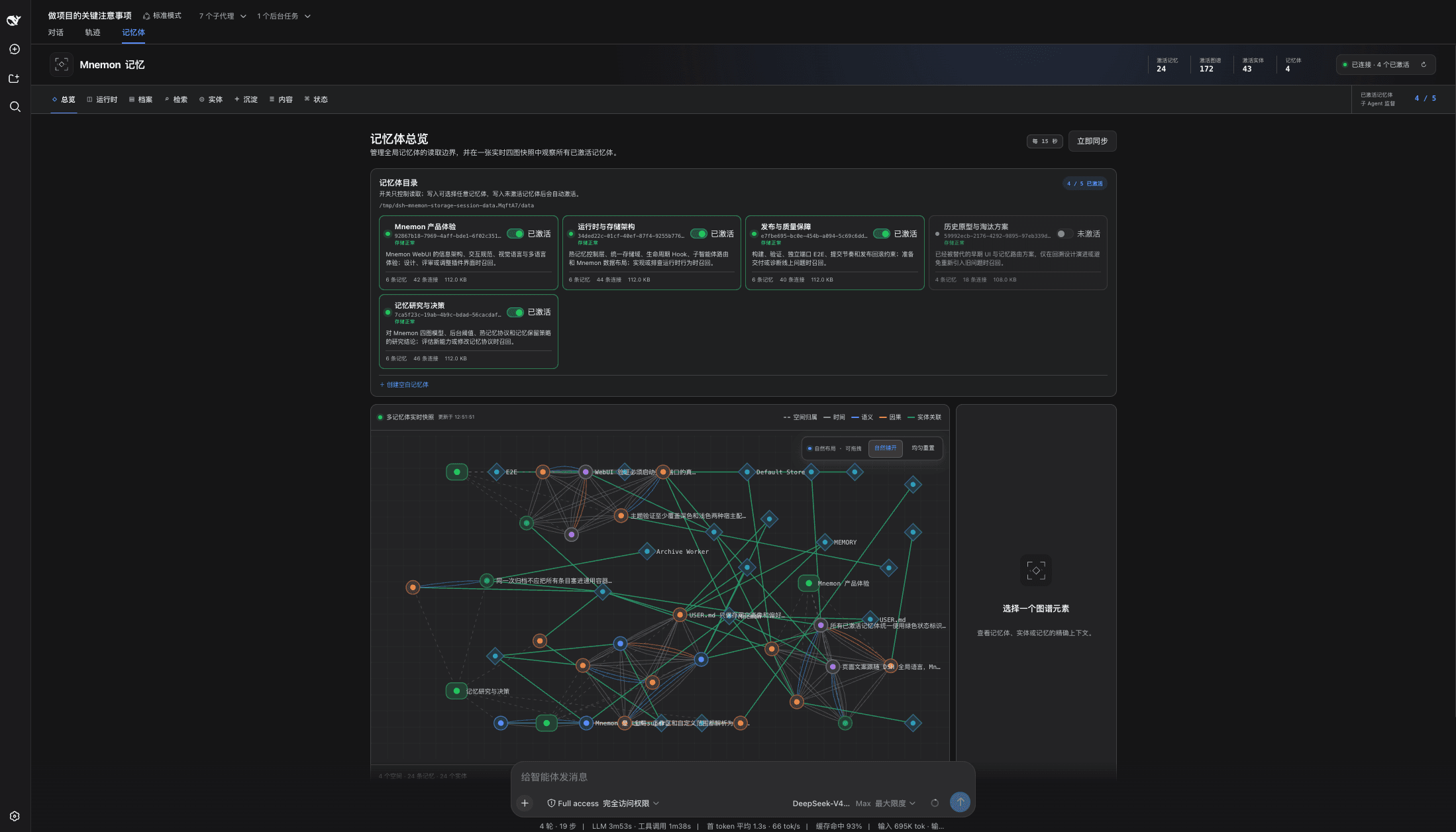The height and width of the screenshot is (832, 1456).
Task: Click the 缓存命中 93% status entry
Action: click(x=839, y=826)
